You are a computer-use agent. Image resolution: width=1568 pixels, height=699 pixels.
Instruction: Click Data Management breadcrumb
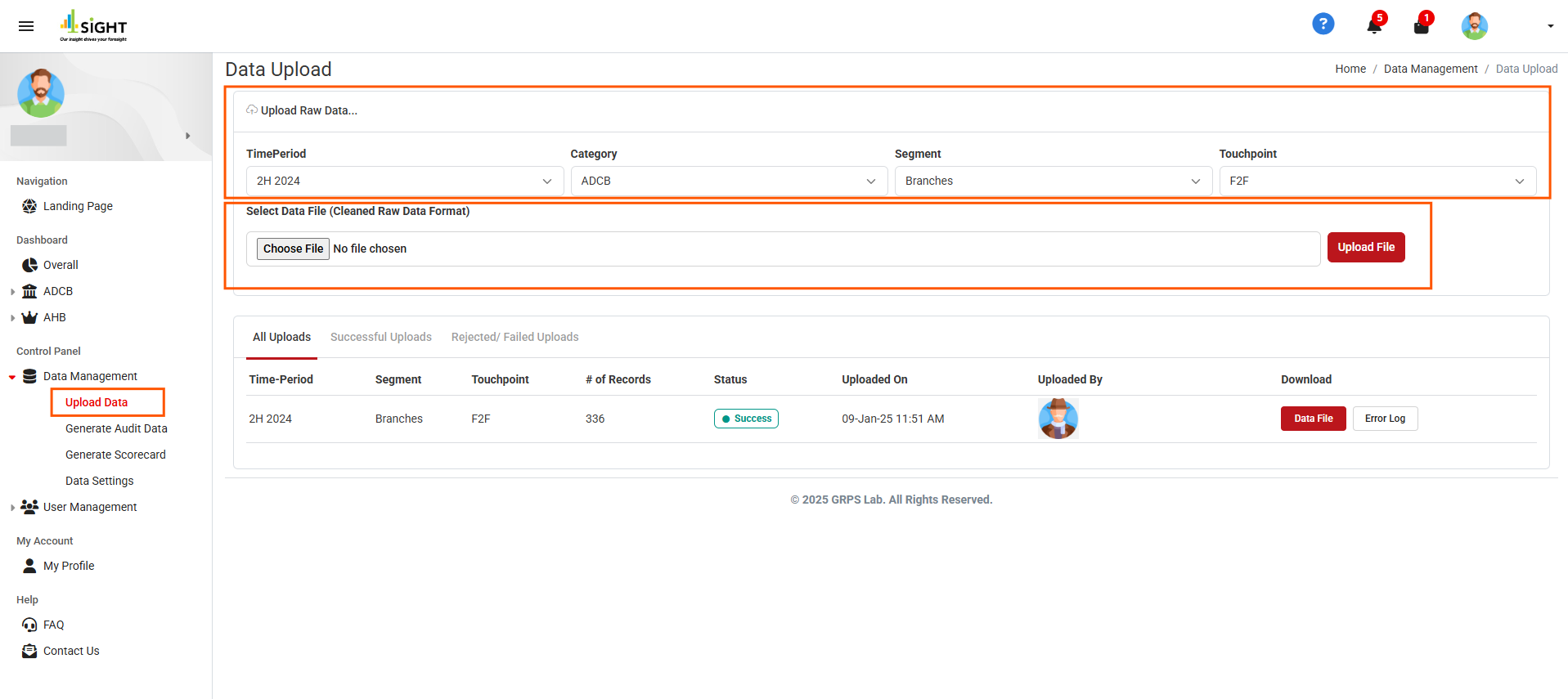pyautogui.click(x=1431, y=69)
